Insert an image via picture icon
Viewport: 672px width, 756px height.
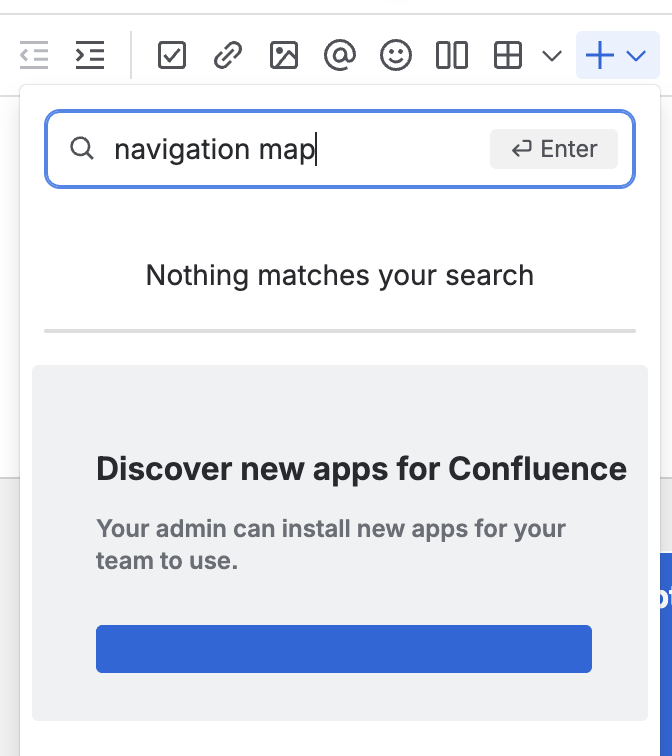point(283,55)
